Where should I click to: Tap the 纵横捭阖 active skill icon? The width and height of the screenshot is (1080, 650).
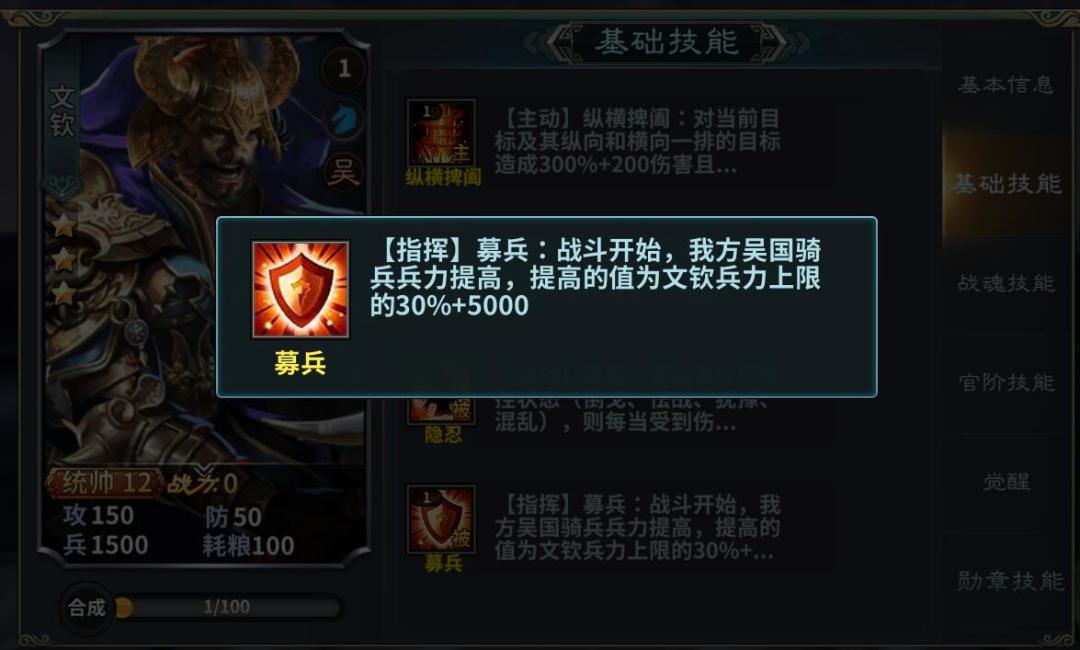[x=442, y=134]
